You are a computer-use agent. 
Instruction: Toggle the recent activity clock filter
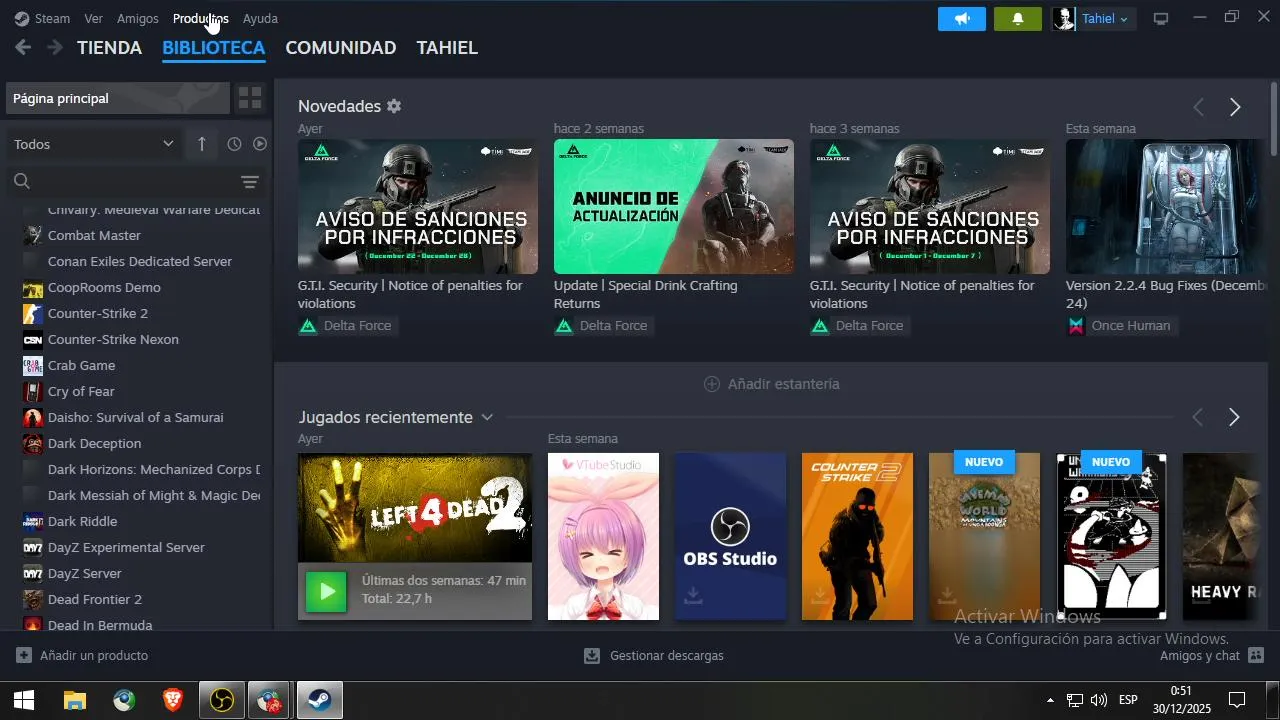coord(234,144)
